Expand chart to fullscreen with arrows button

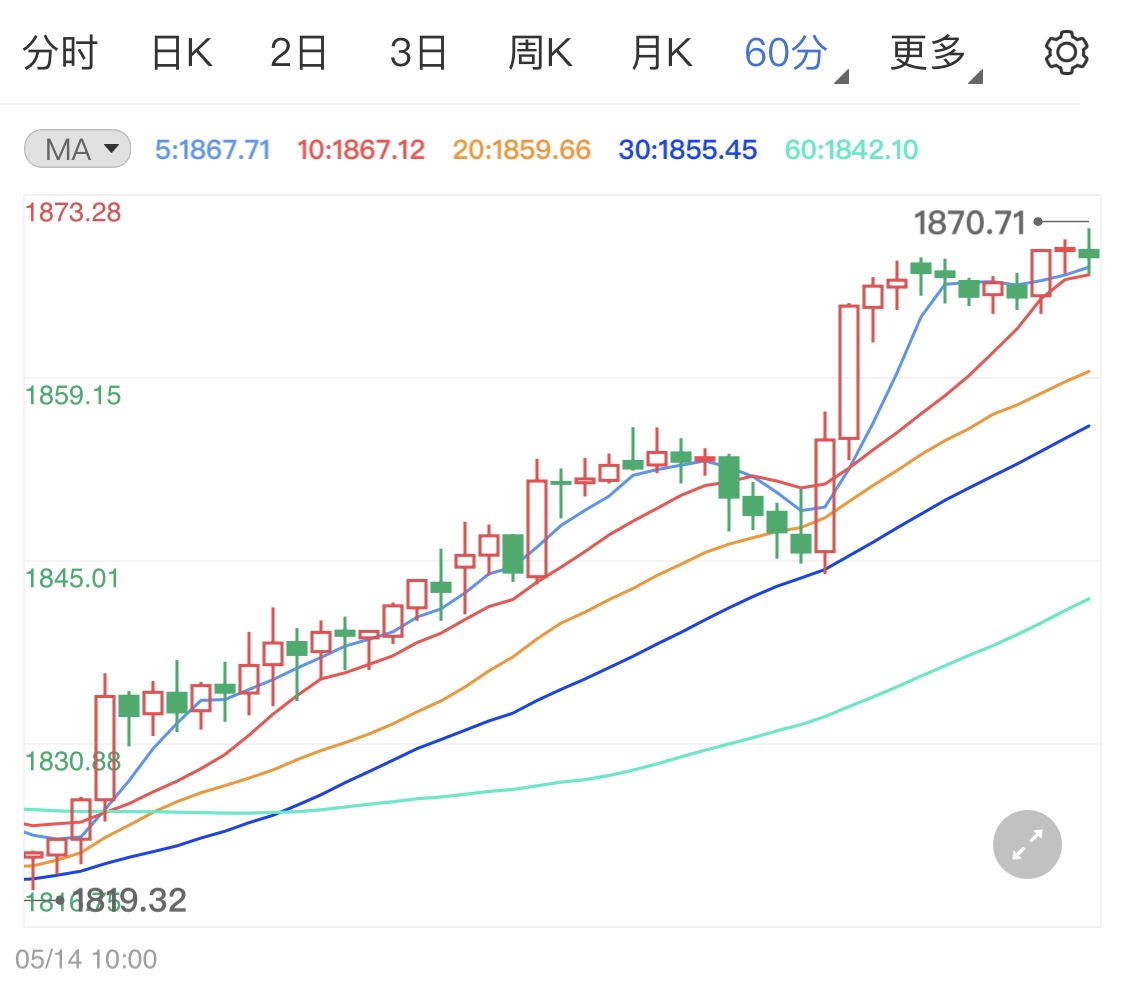click(x=1027, y=844)
